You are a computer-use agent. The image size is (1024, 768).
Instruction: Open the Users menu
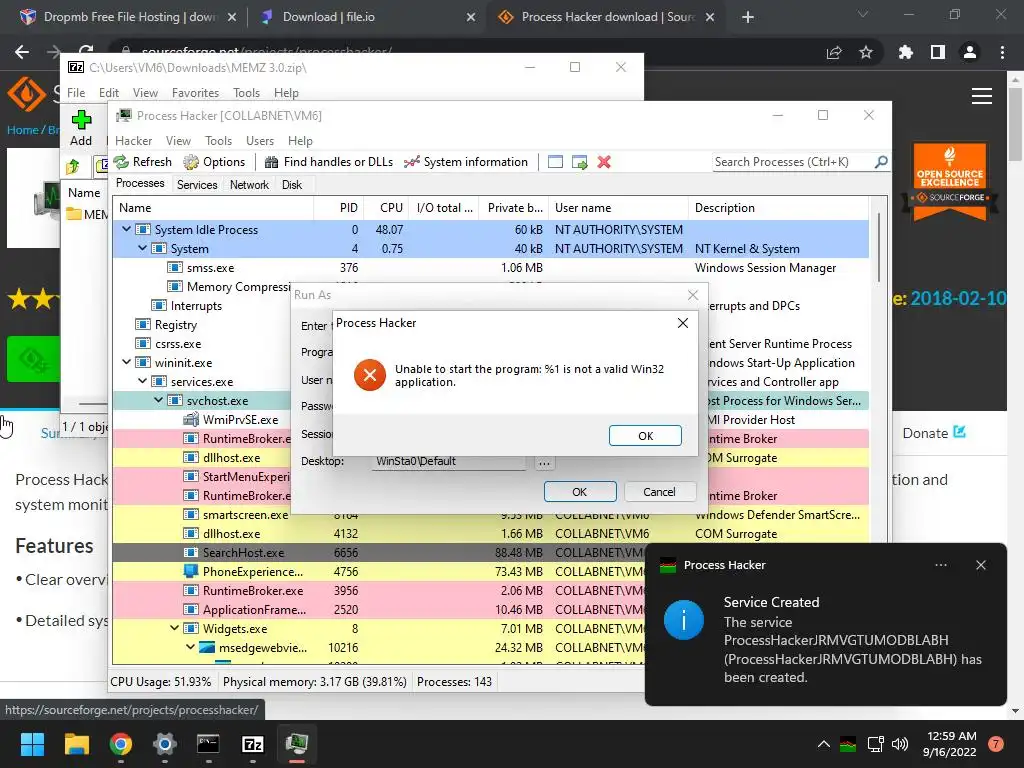click(x=260, y=141)
